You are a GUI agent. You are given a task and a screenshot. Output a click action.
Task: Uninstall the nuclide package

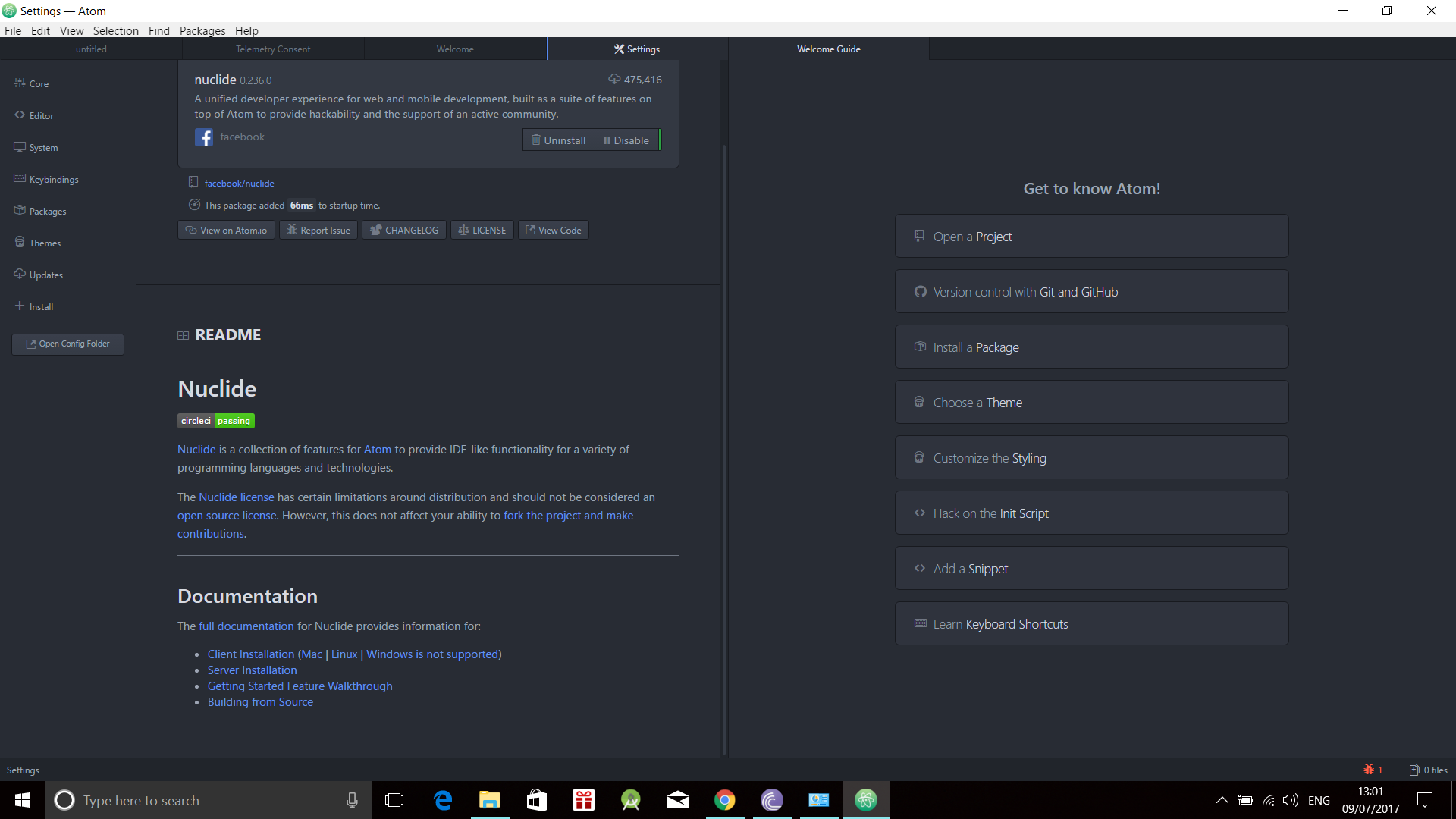559,140
